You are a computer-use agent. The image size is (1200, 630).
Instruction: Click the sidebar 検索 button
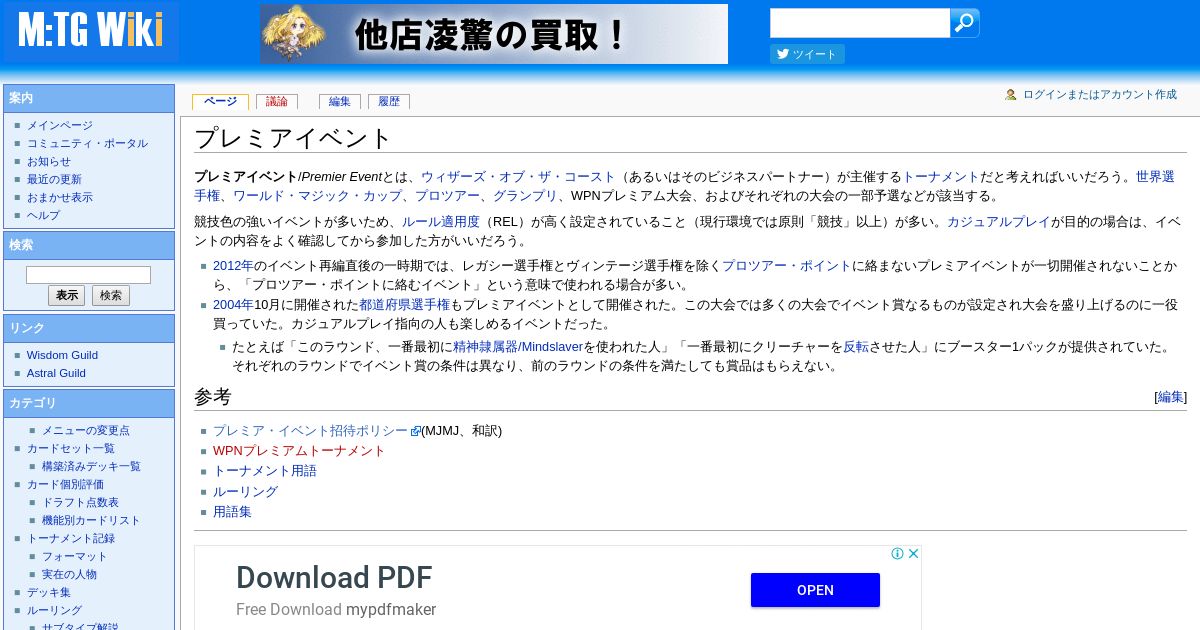[111, 296]
